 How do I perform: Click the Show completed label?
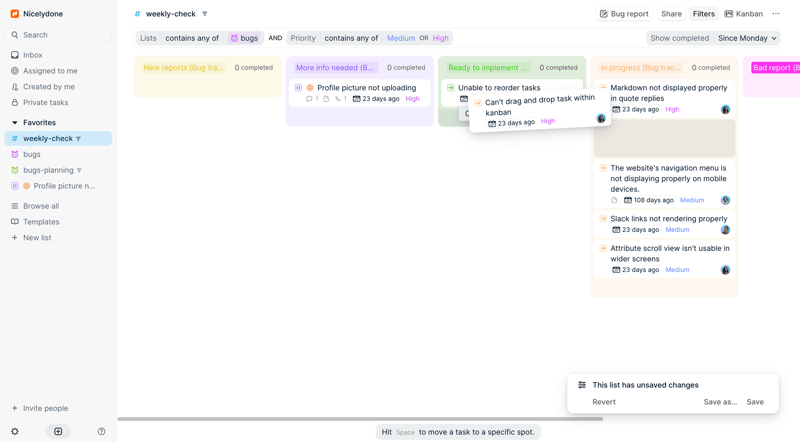pyautogui.click(x=679, y=38)
